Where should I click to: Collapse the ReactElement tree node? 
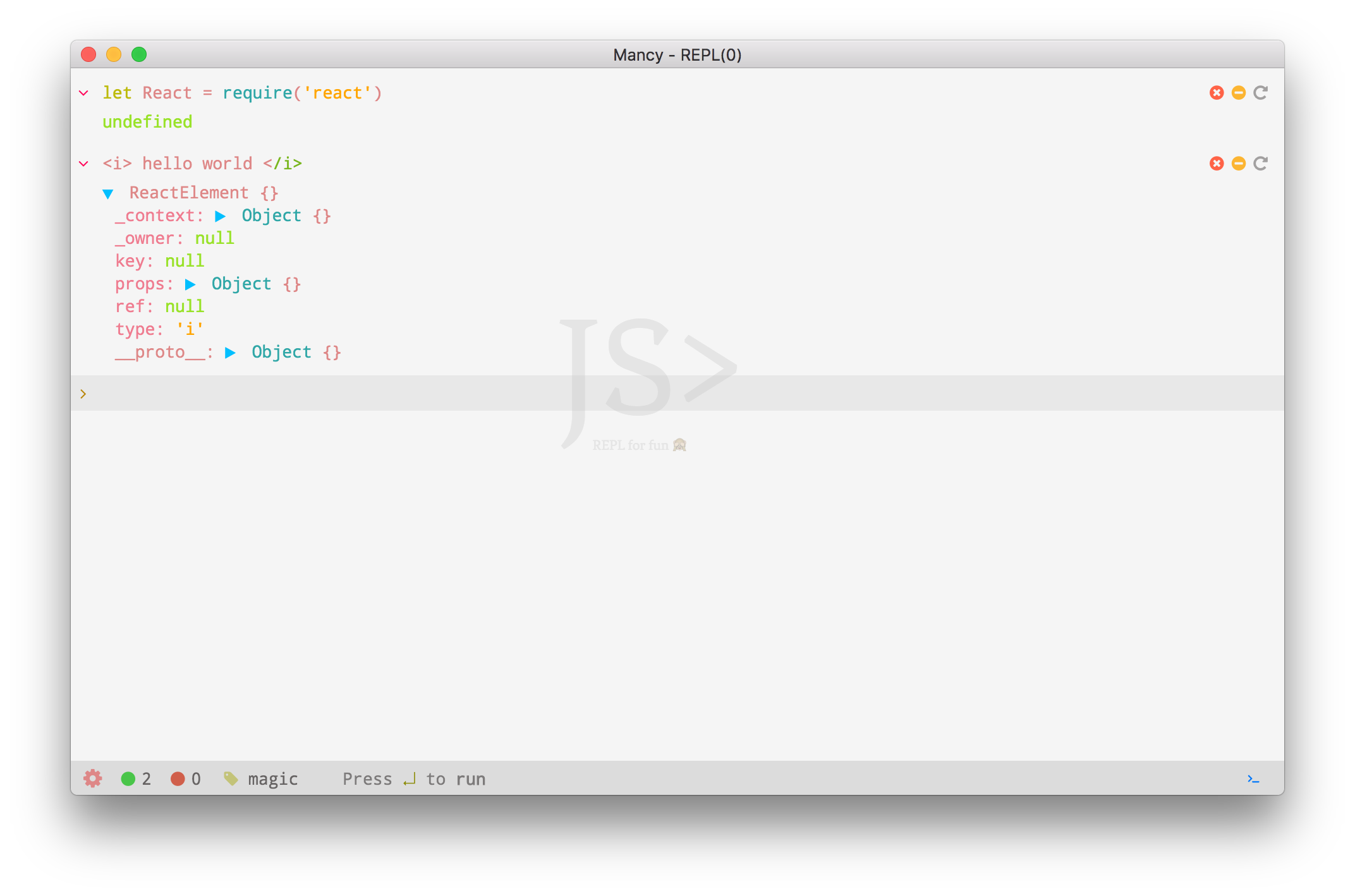[x=108, y=193]
